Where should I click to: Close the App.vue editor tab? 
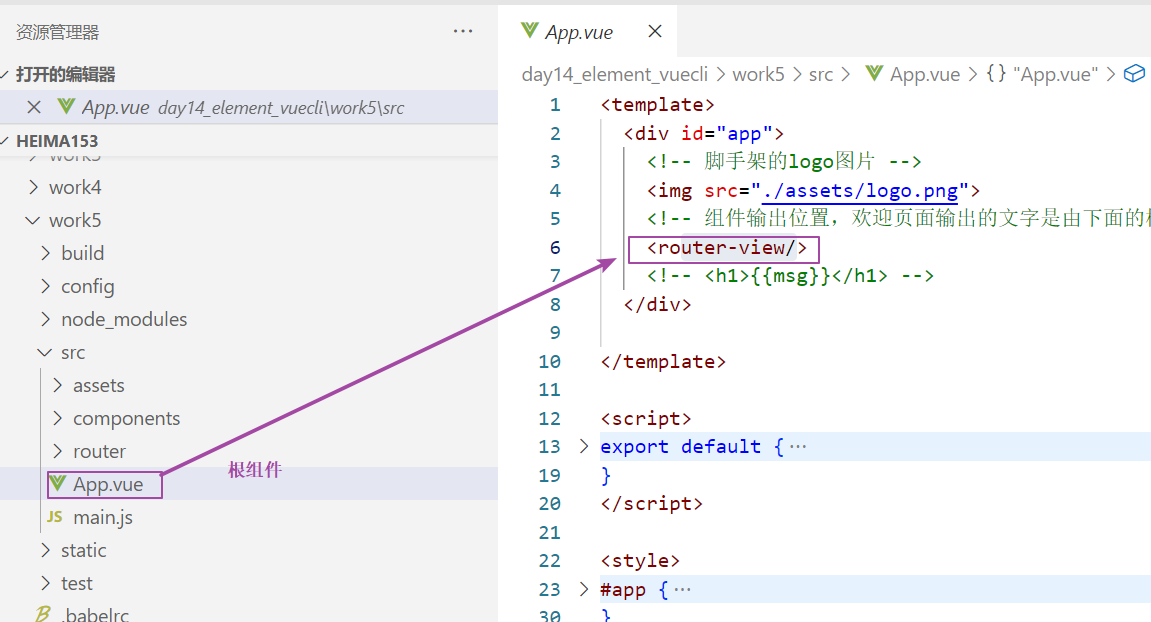[x=655, y=31]
